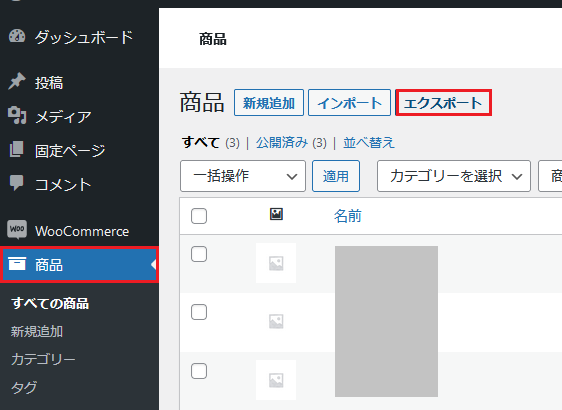562x410 pixels.
Task: Click the image column header icon
Action: point(276,214)
